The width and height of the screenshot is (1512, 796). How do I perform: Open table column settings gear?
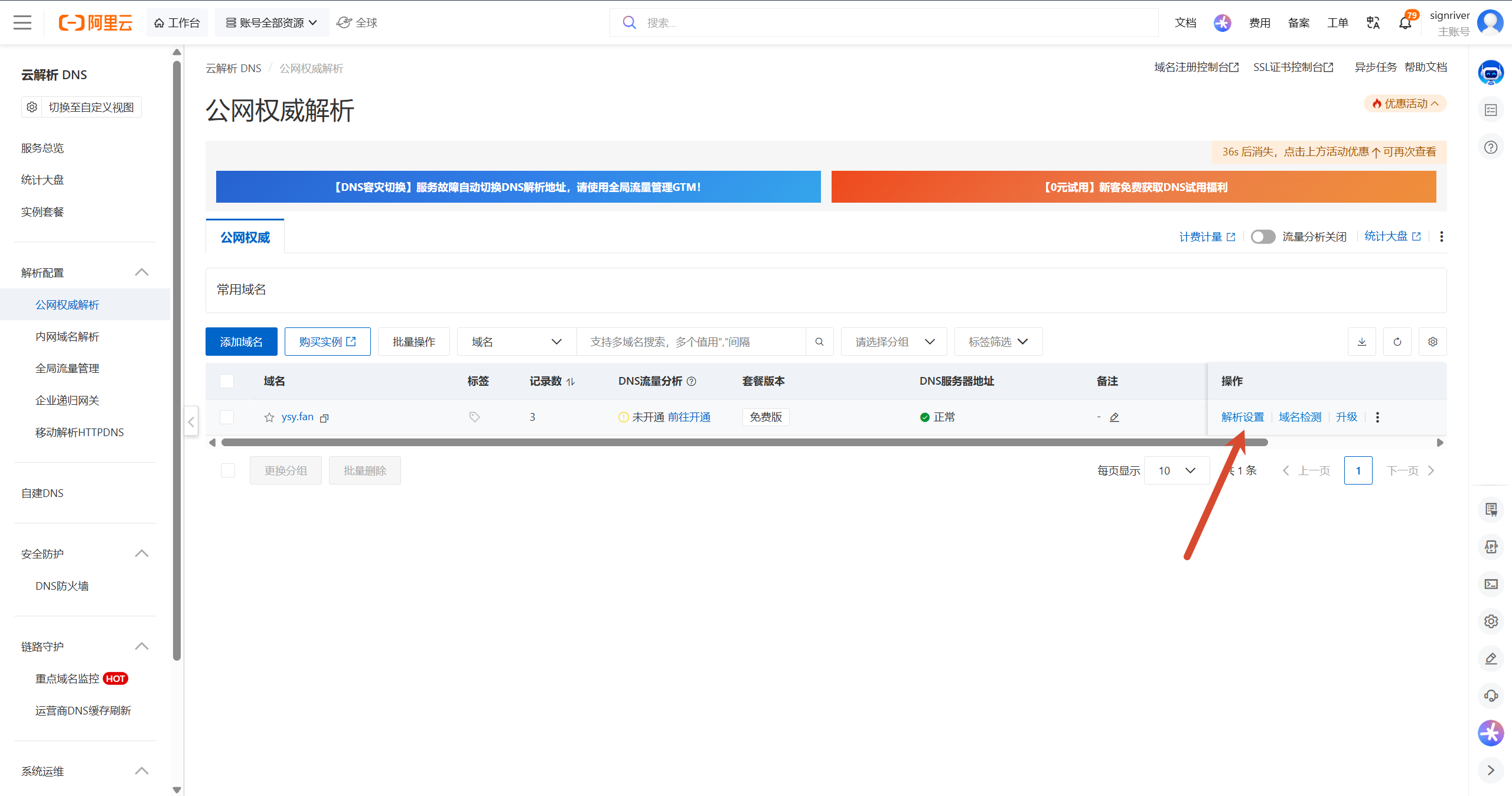[1433, 342]
